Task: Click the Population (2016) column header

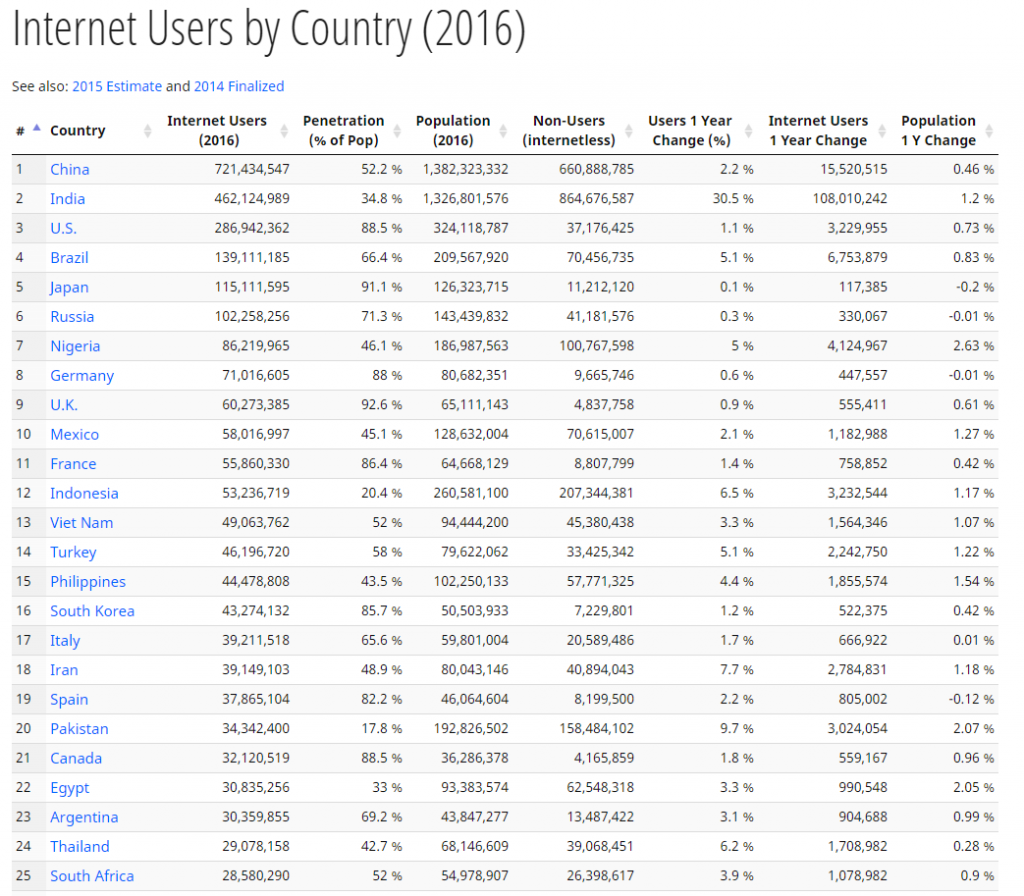Action: coord(453,130)
